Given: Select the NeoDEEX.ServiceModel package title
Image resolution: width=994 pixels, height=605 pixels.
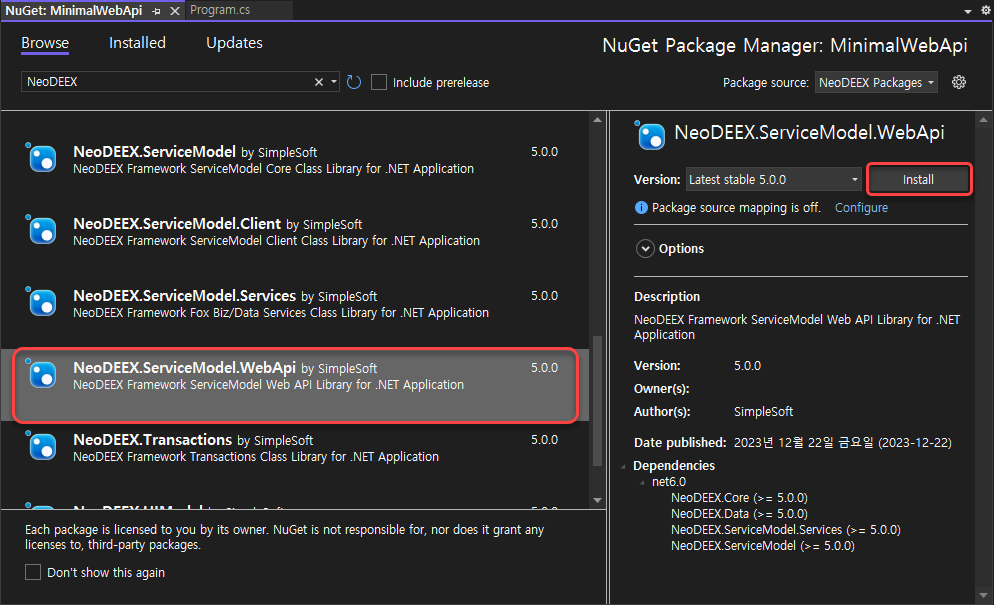Looking at the screenshot, I should pos(155,152).
